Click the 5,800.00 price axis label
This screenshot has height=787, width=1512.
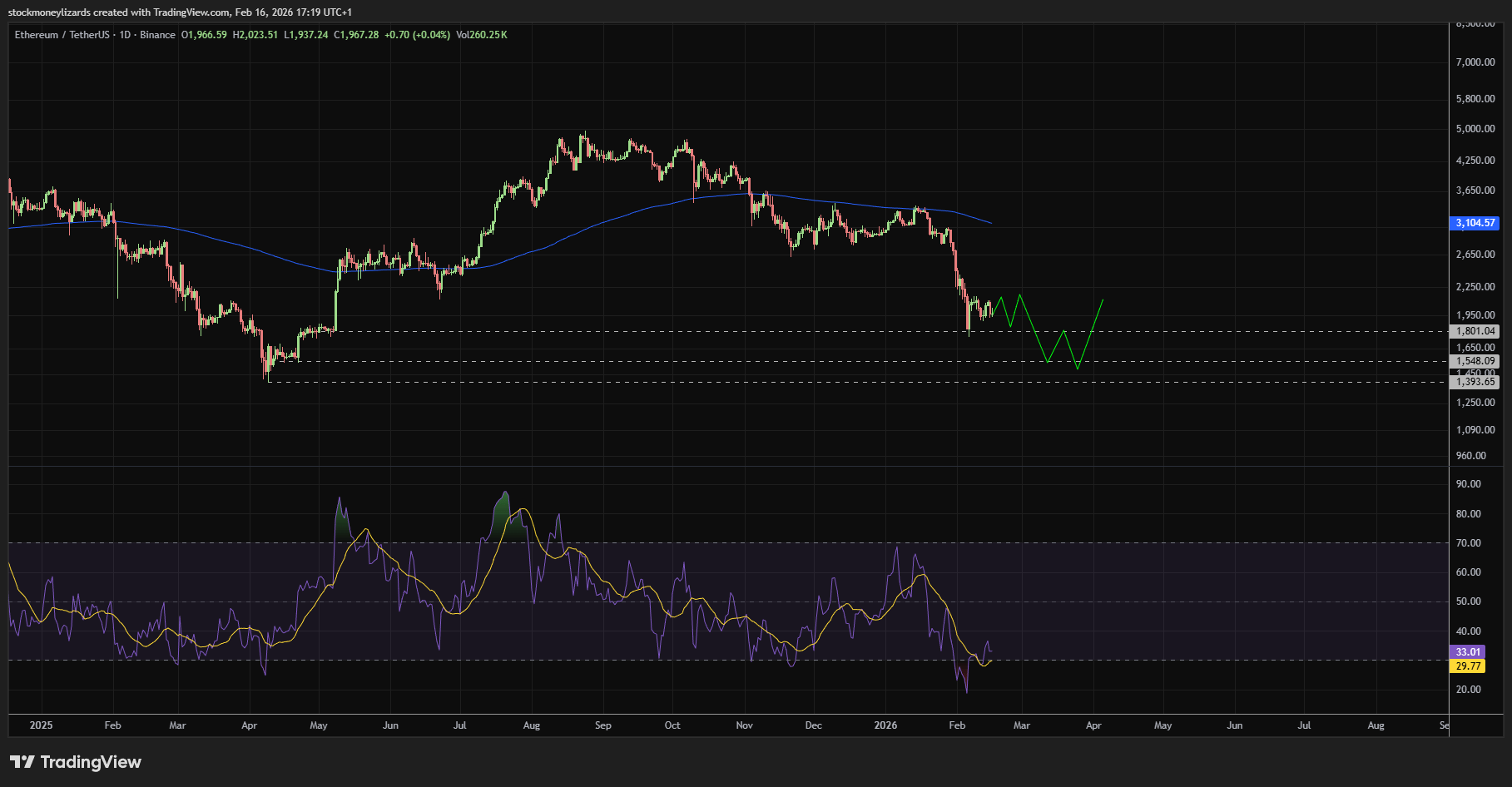point(1475,99)
